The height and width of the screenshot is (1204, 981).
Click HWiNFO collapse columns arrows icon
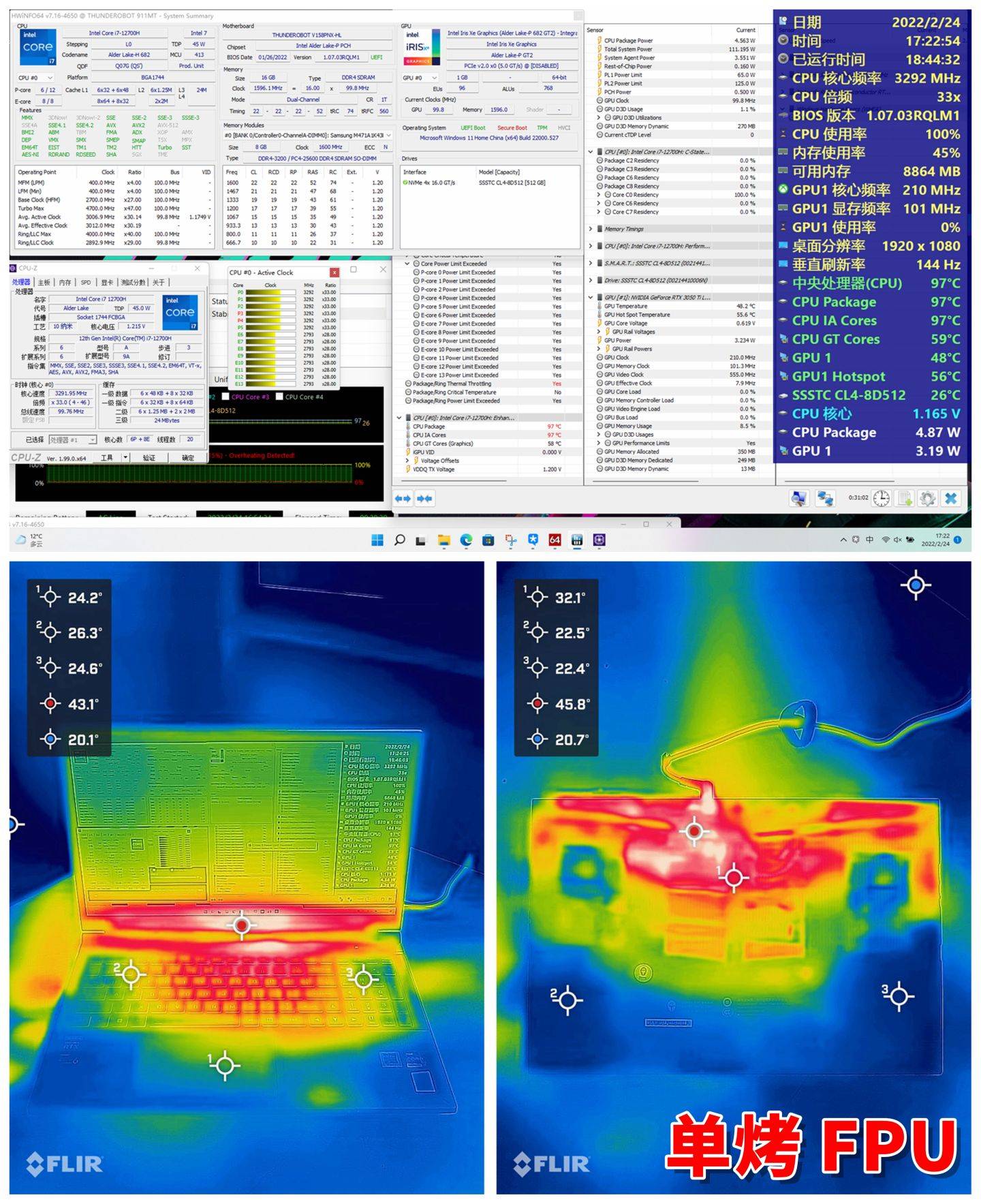coord(424,499)
